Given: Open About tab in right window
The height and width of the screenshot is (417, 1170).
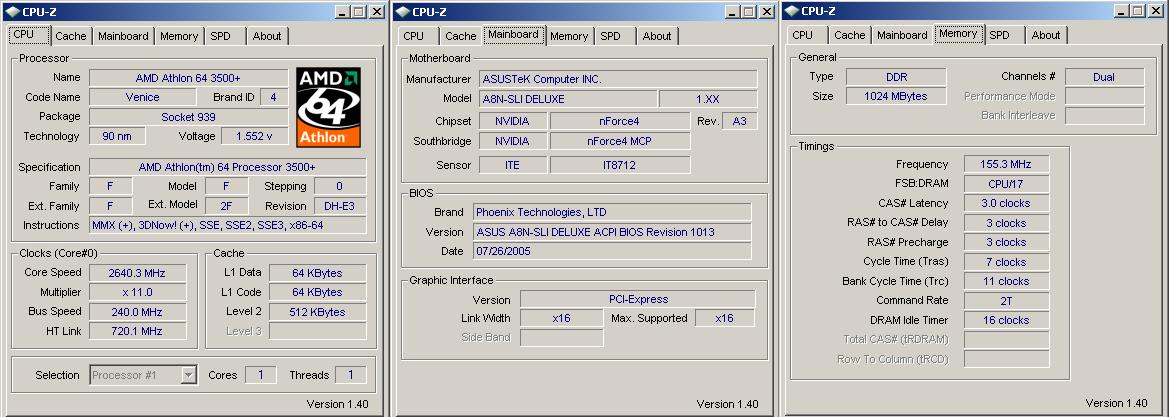Looking at the screenshot, I should pos(1046,35).
